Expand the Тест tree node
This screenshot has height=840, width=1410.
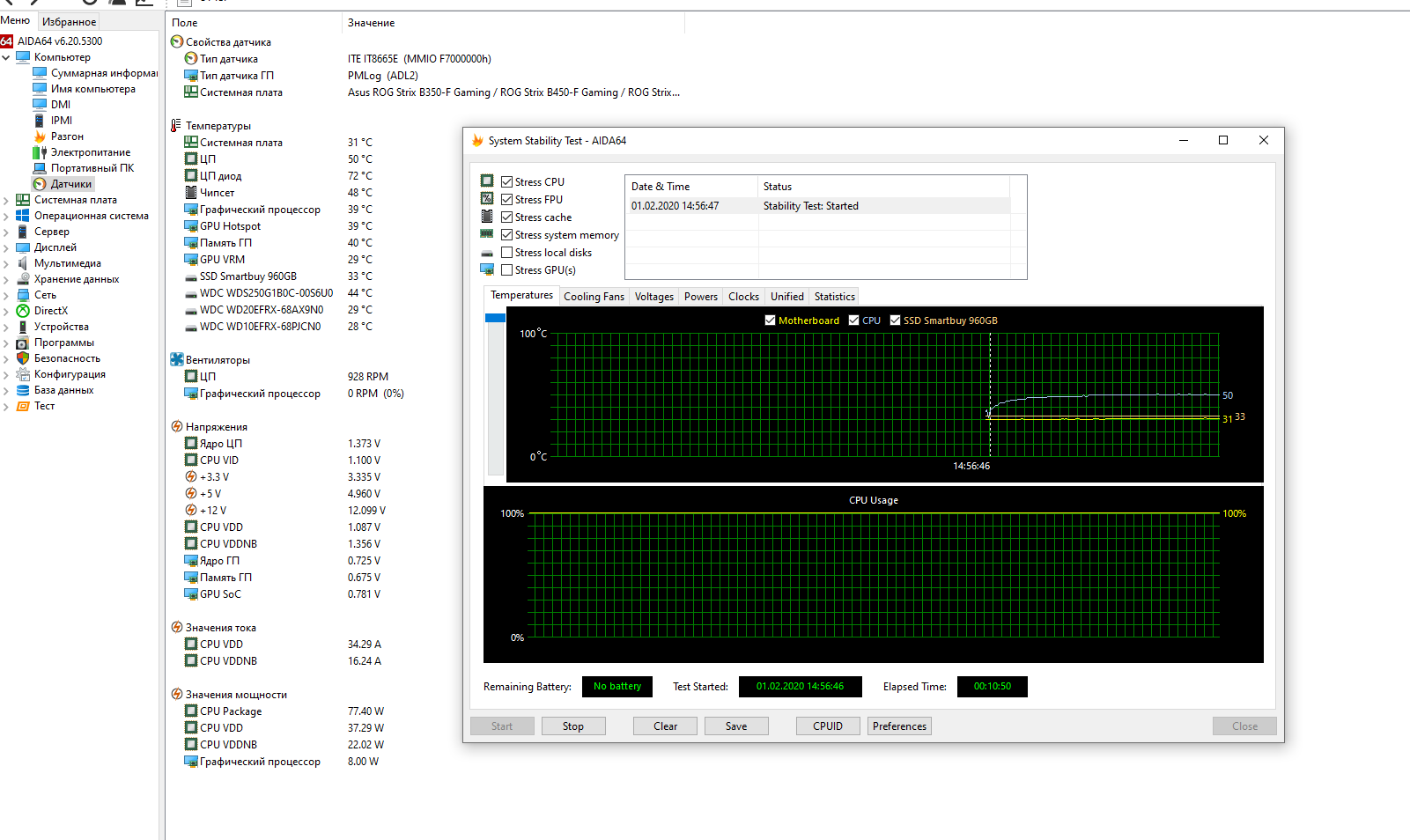[x=6, y=406]
